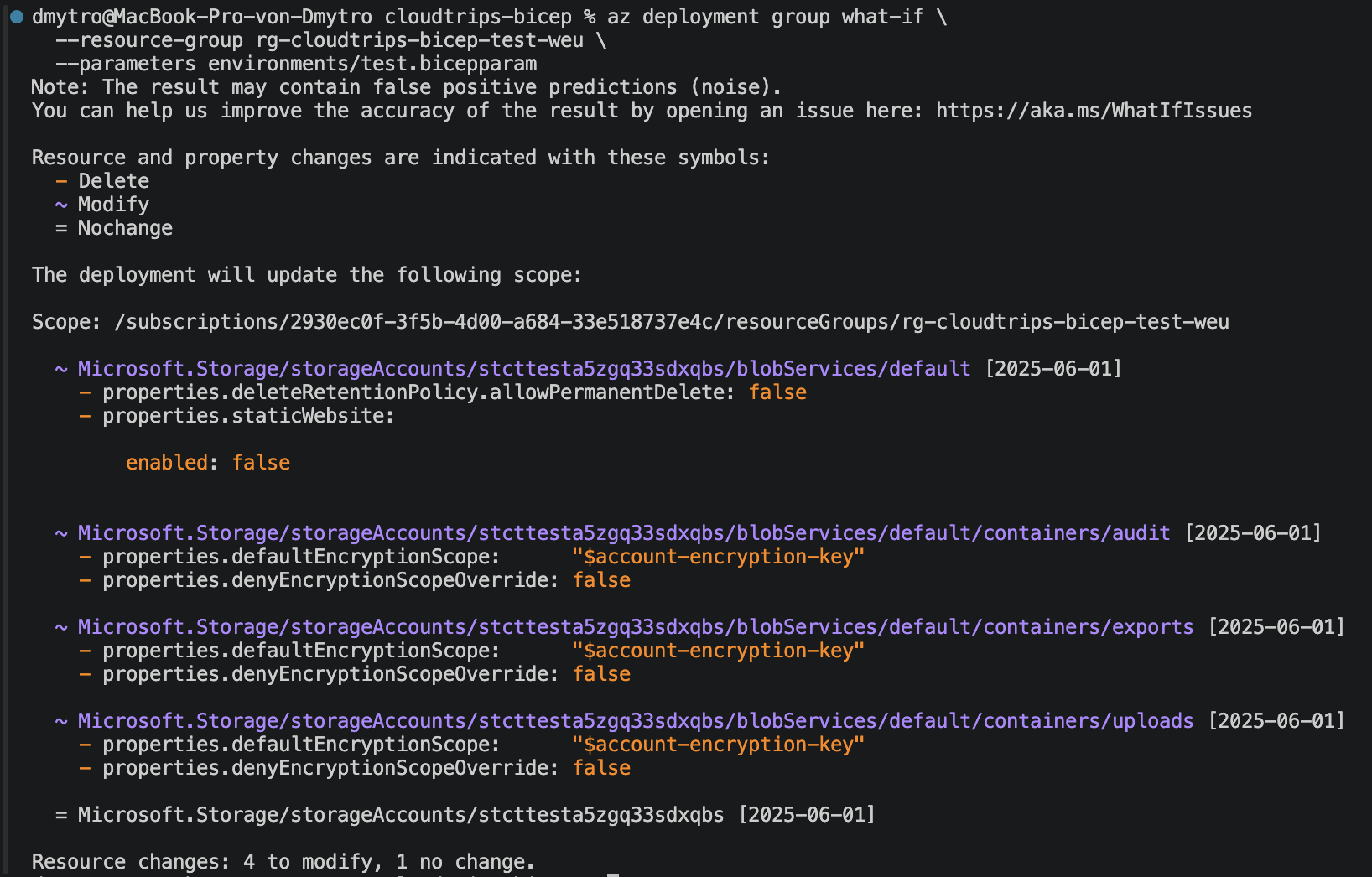Screen dimensions: 1372x877
Task: Click the containers/uploads resource path
Action: 636,721
